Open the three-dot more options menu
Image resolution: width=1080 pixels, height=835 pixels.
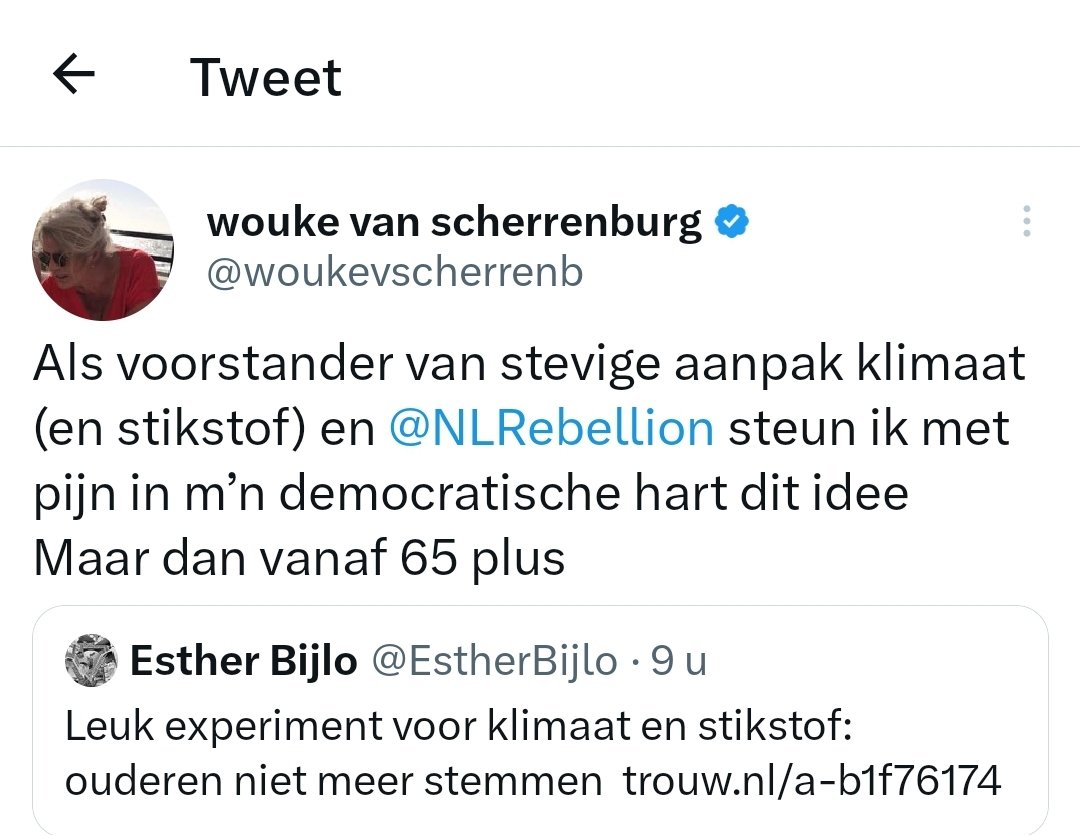(1026, 221)
